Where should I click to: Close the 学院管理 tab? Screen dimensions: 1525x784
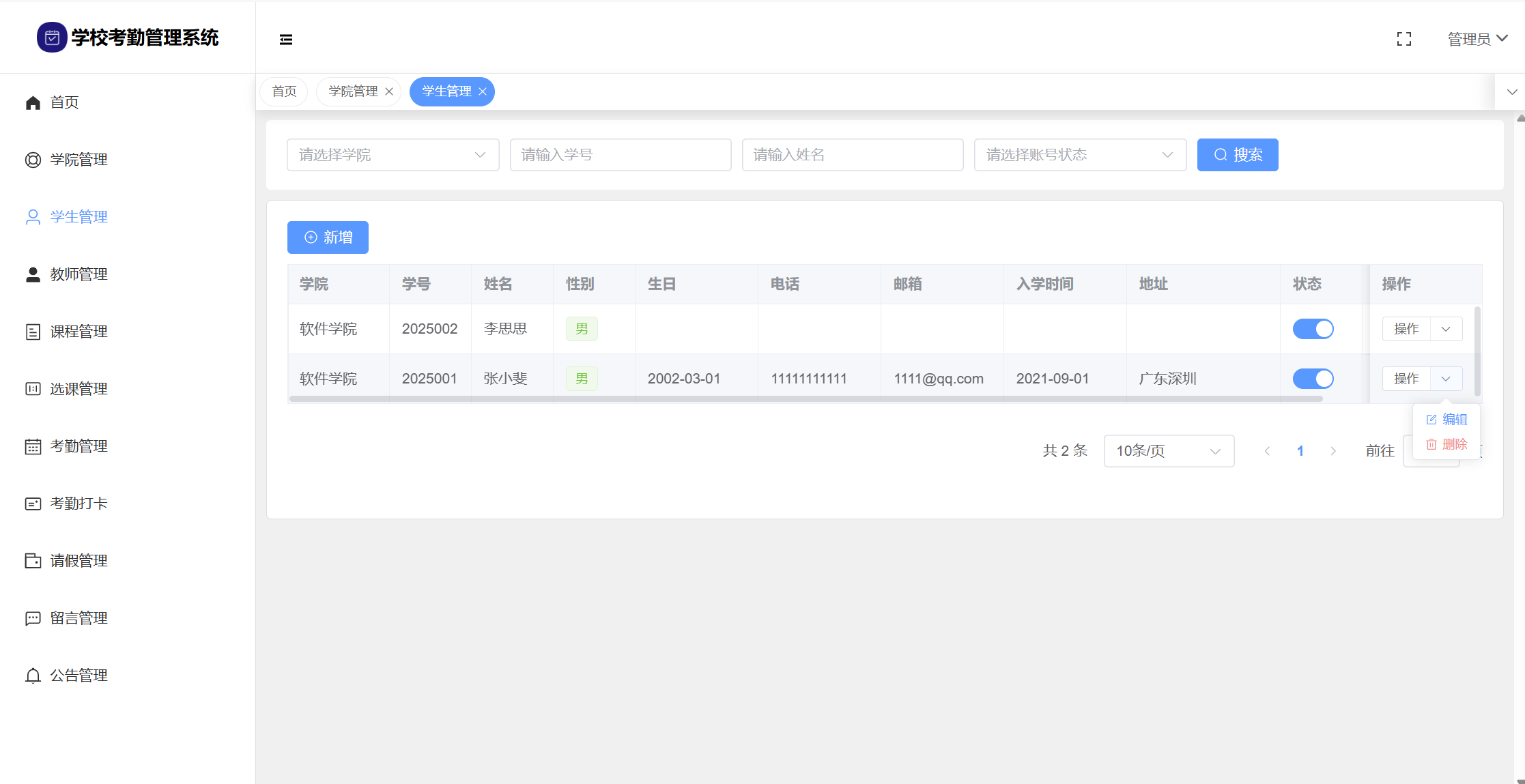coord(389,92)
